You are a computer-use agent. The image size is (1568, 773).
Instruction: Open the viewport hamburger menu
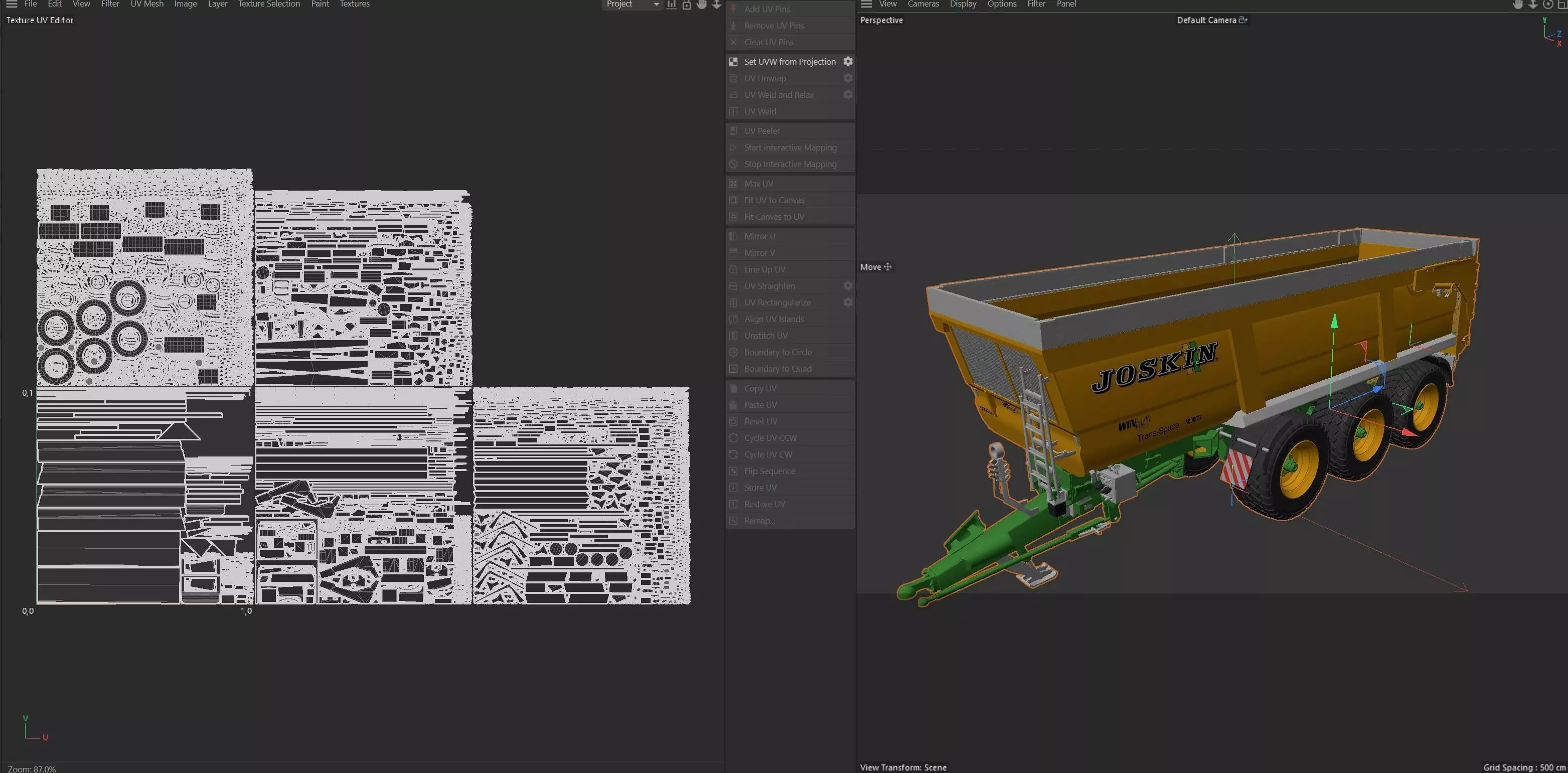[x=866, y=4]
